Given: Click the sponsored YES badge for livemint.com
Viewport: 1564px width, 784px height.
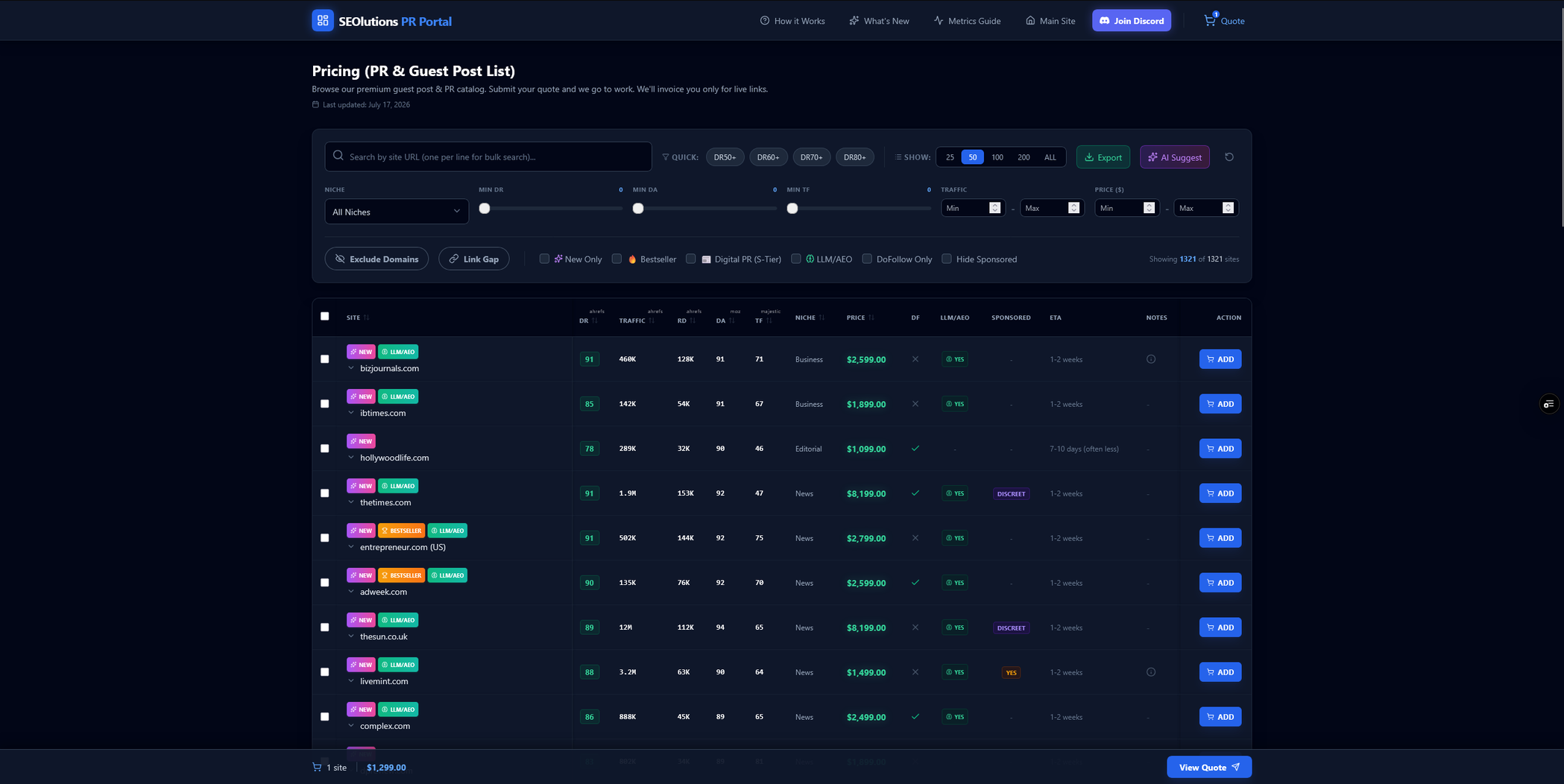Looking at the screenshot, I should pyautogui.click(x=1011, y=672).
